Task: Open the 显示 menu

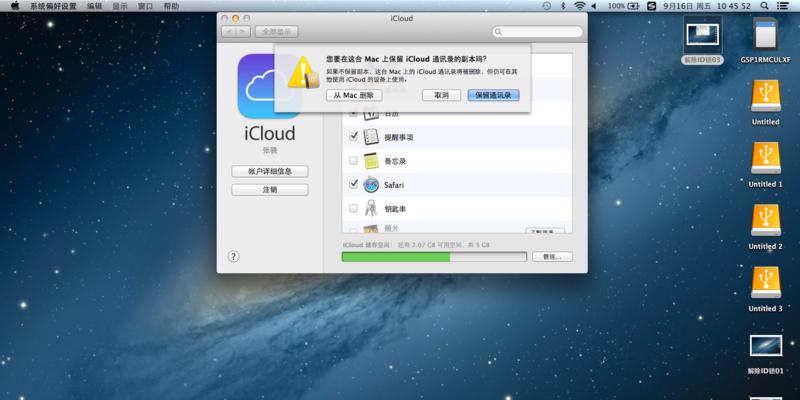Action: coord(120,6)
